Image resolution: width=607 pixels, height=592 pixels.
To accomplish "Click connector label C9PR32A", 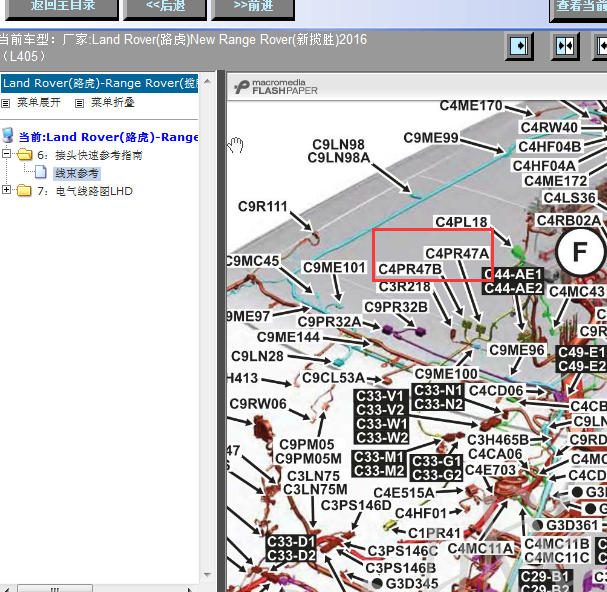I will tap(329, 321).
